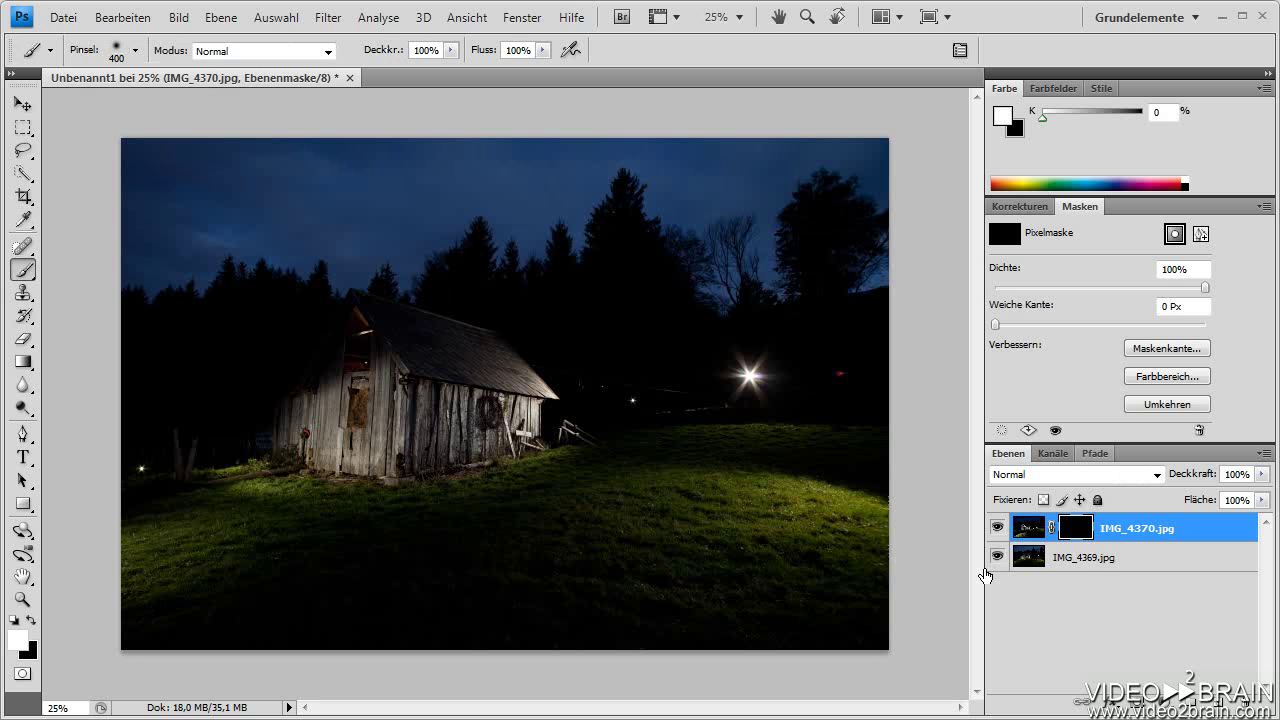Open the Fläche fill slider arrow

coord(1262,500)
